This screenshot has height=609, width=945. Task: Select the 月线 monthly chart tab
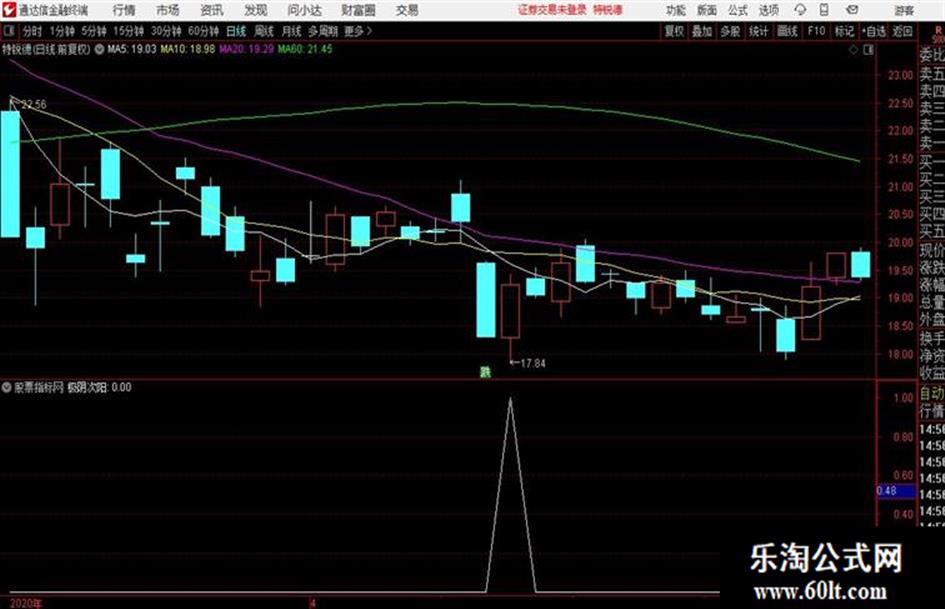pyautogui.click(x=292, y=31)
